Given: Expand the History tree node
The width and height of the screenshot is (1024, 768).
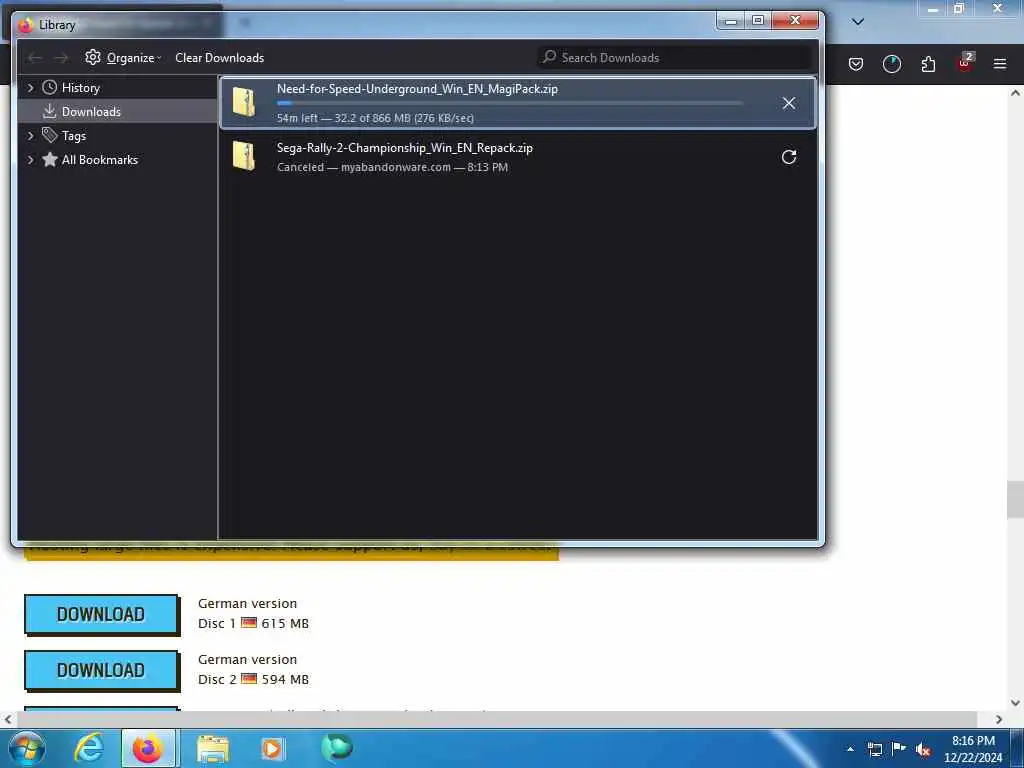Looking at the screenshot, I should pyautogui.click(x=31, y=88).
